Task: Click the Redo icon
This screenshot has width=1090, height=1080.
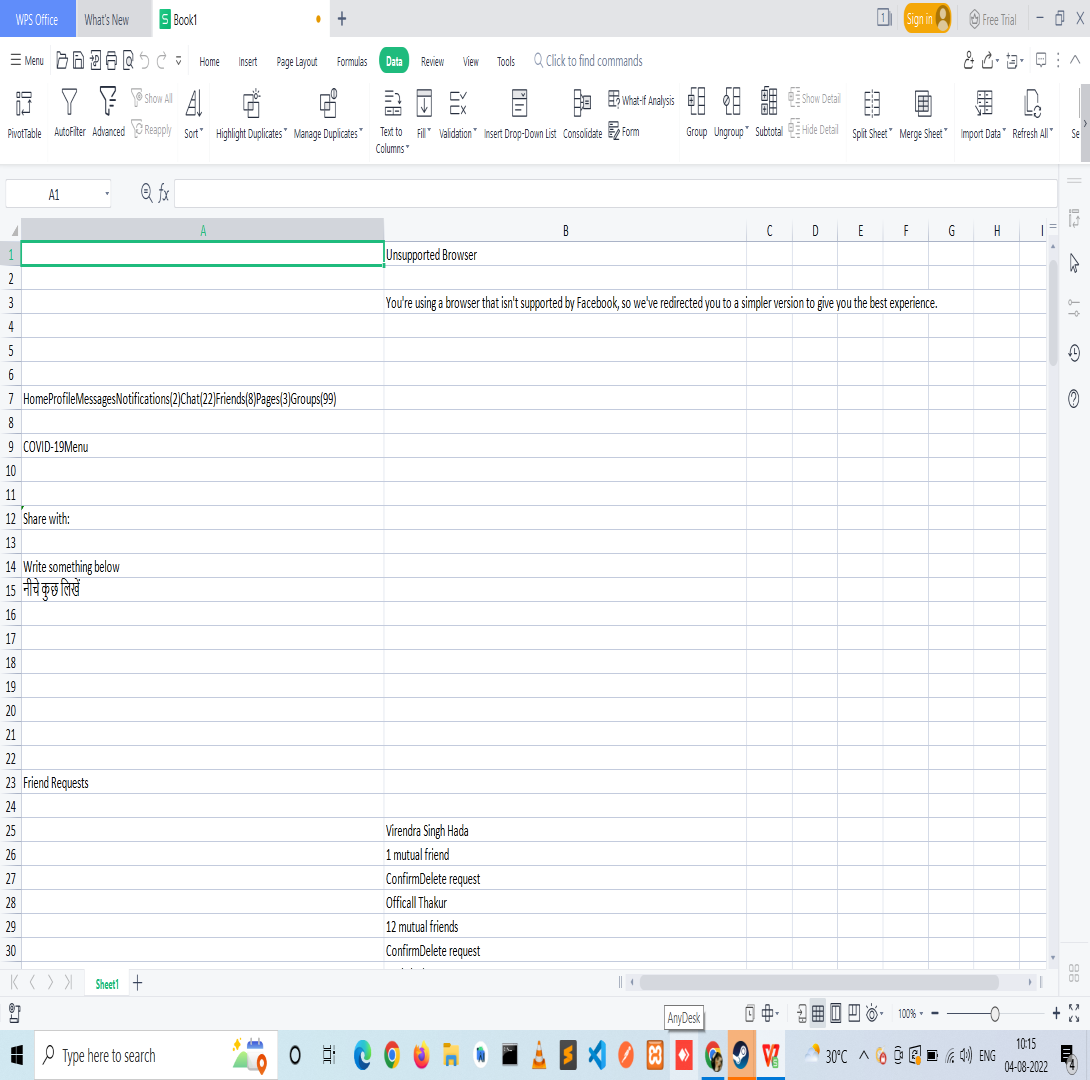Action: (161, 60)
